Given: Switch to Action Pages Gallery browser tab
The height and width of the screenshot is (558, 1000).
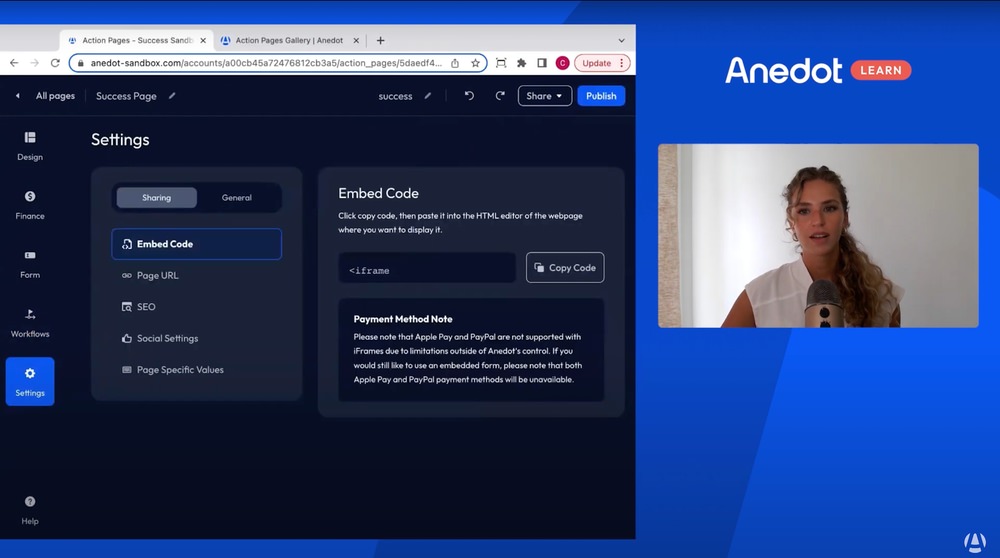Looking at the screenshot, I should point(287,41).
